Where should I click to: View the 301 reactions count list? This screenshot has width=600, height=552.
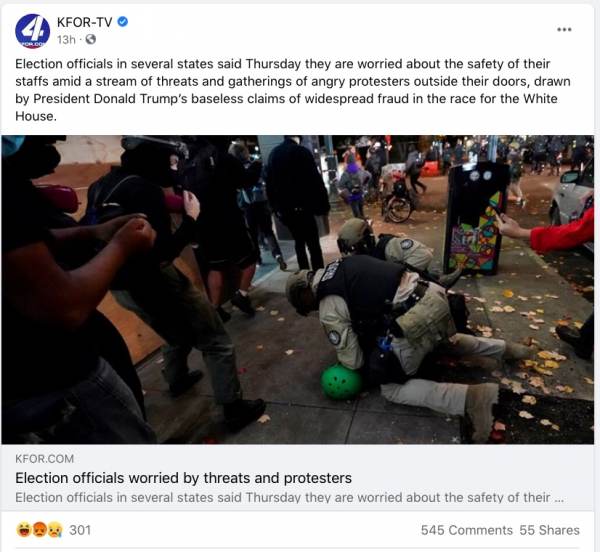[80, 530]
